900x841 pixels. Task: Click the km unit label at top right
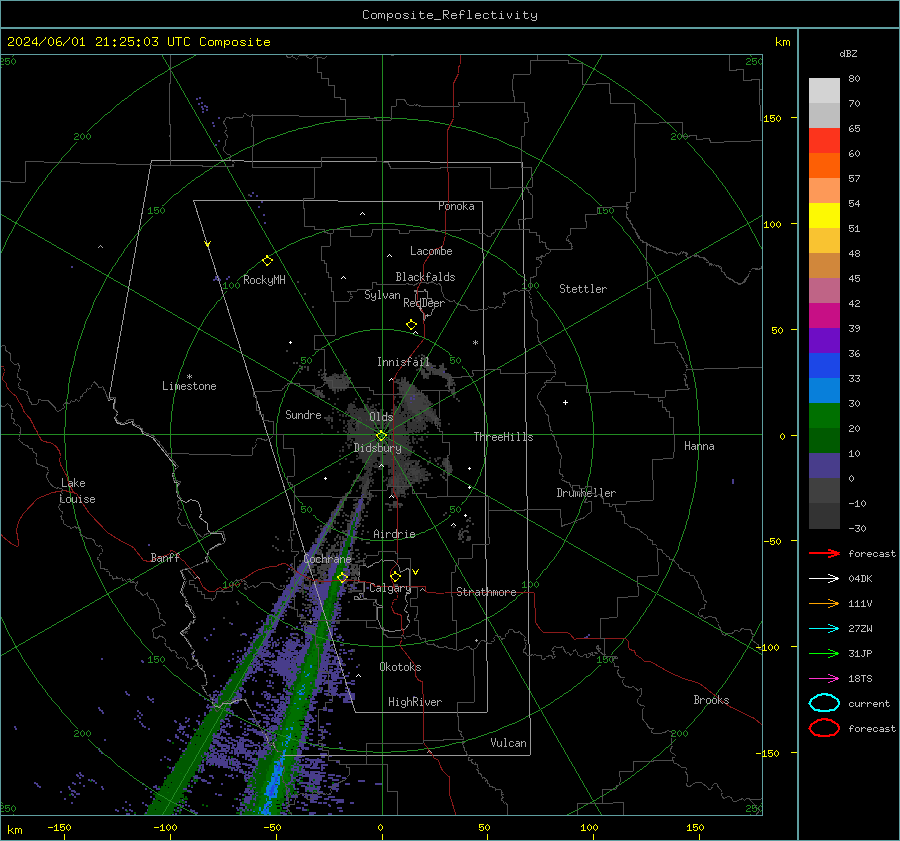[x=782, y=42]
